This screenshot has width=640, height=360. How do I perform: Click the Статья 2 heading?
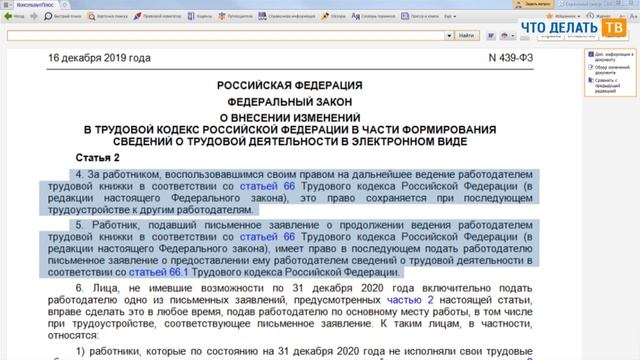tap(98, 158)
